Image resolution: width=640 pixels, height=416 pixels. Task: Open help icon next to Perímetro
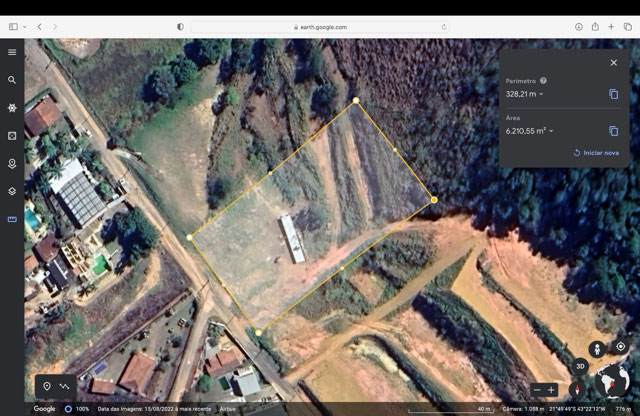click(543, 80)
